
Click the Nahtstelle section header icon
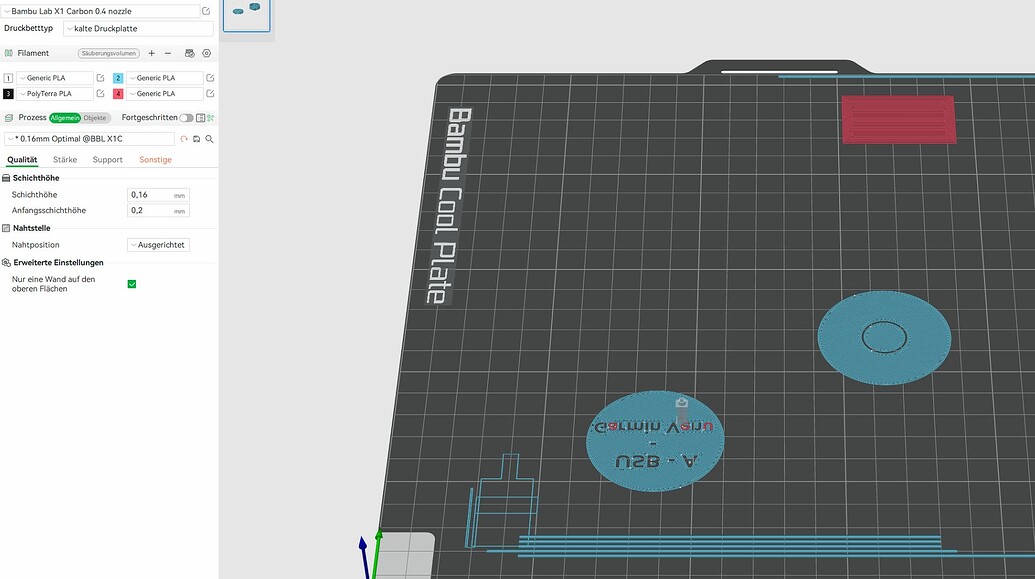point(6,228)
